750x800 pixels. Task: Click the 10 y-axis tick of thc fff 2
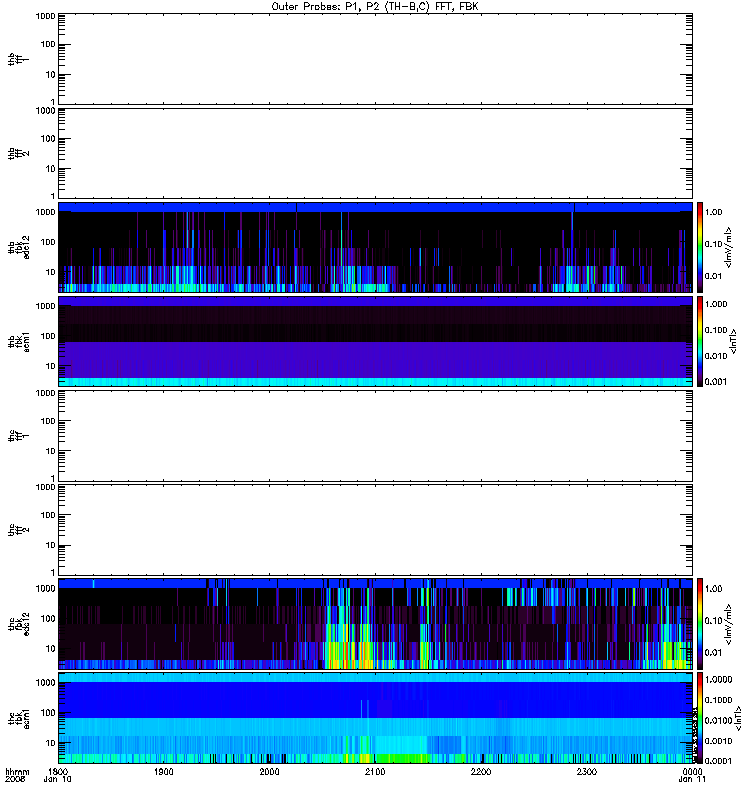pyautogui.click(x=51, y=545)
